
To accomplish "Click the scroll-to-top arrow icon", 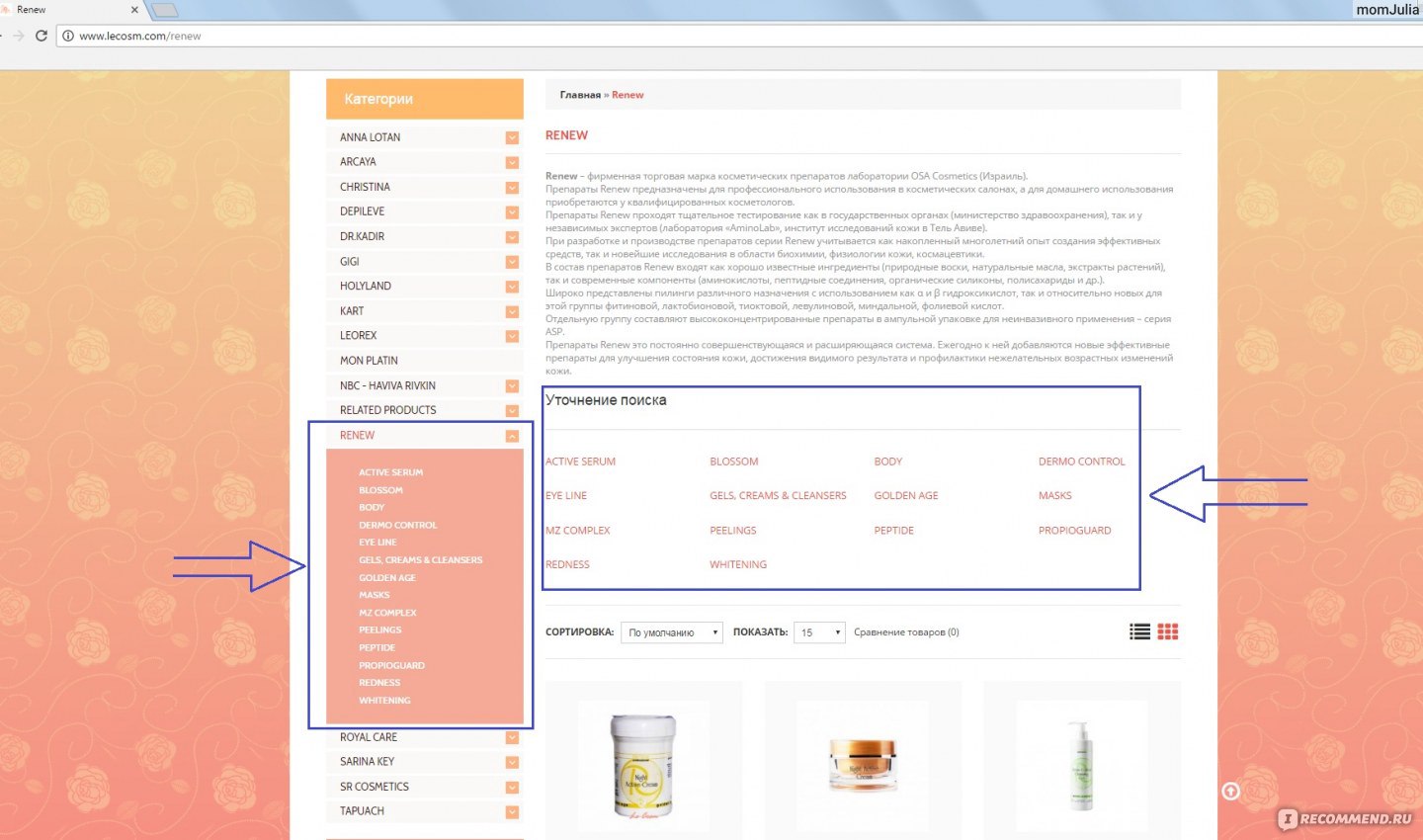I will pyautogui.click(x=1230, y=791).
